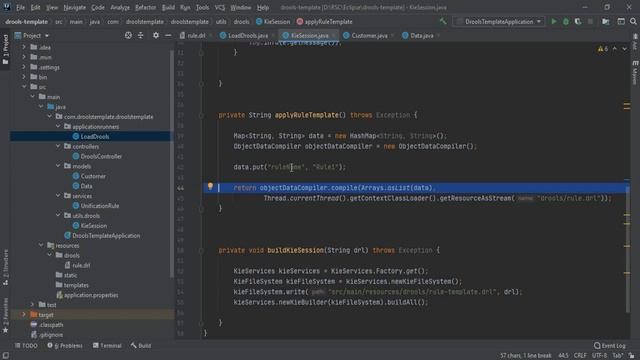
Task: Toggle fold marker at buildKieSession method
Action: click(x=201, y=251)
